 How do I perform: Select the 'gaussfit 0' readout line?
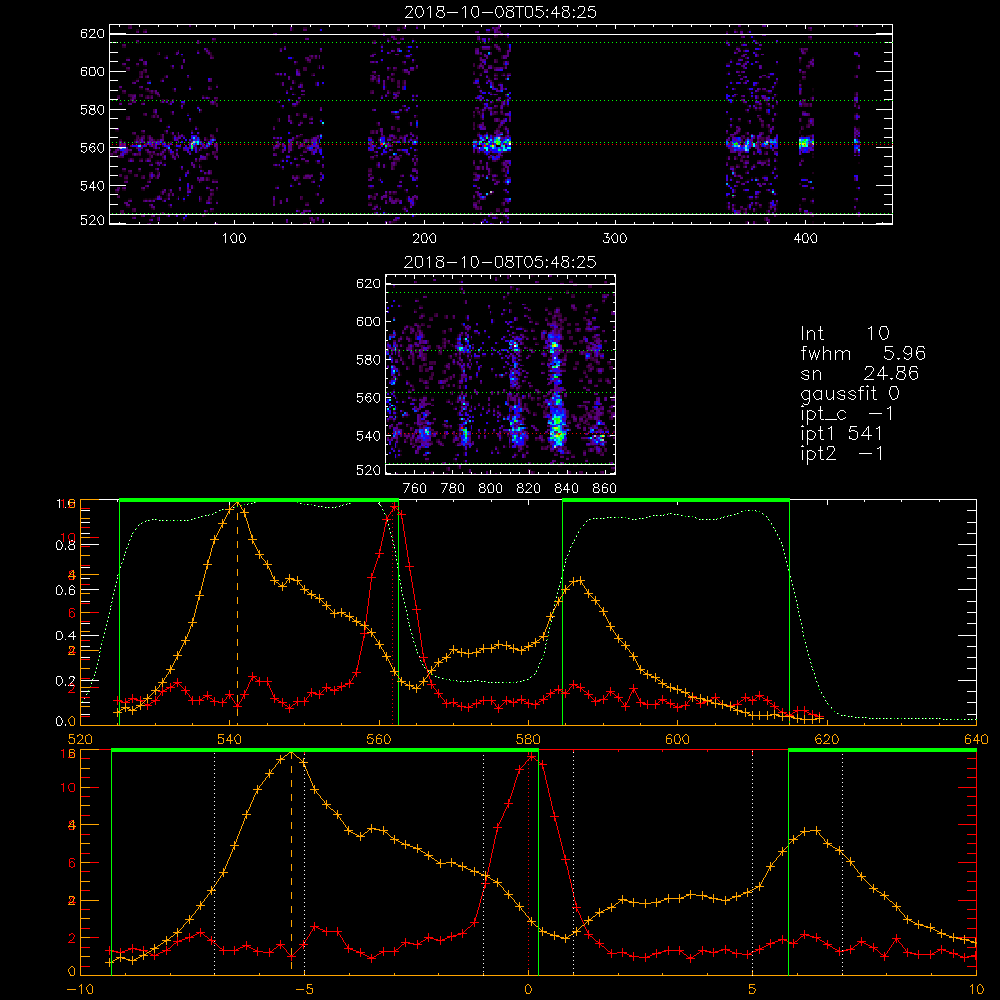(849, 393)
